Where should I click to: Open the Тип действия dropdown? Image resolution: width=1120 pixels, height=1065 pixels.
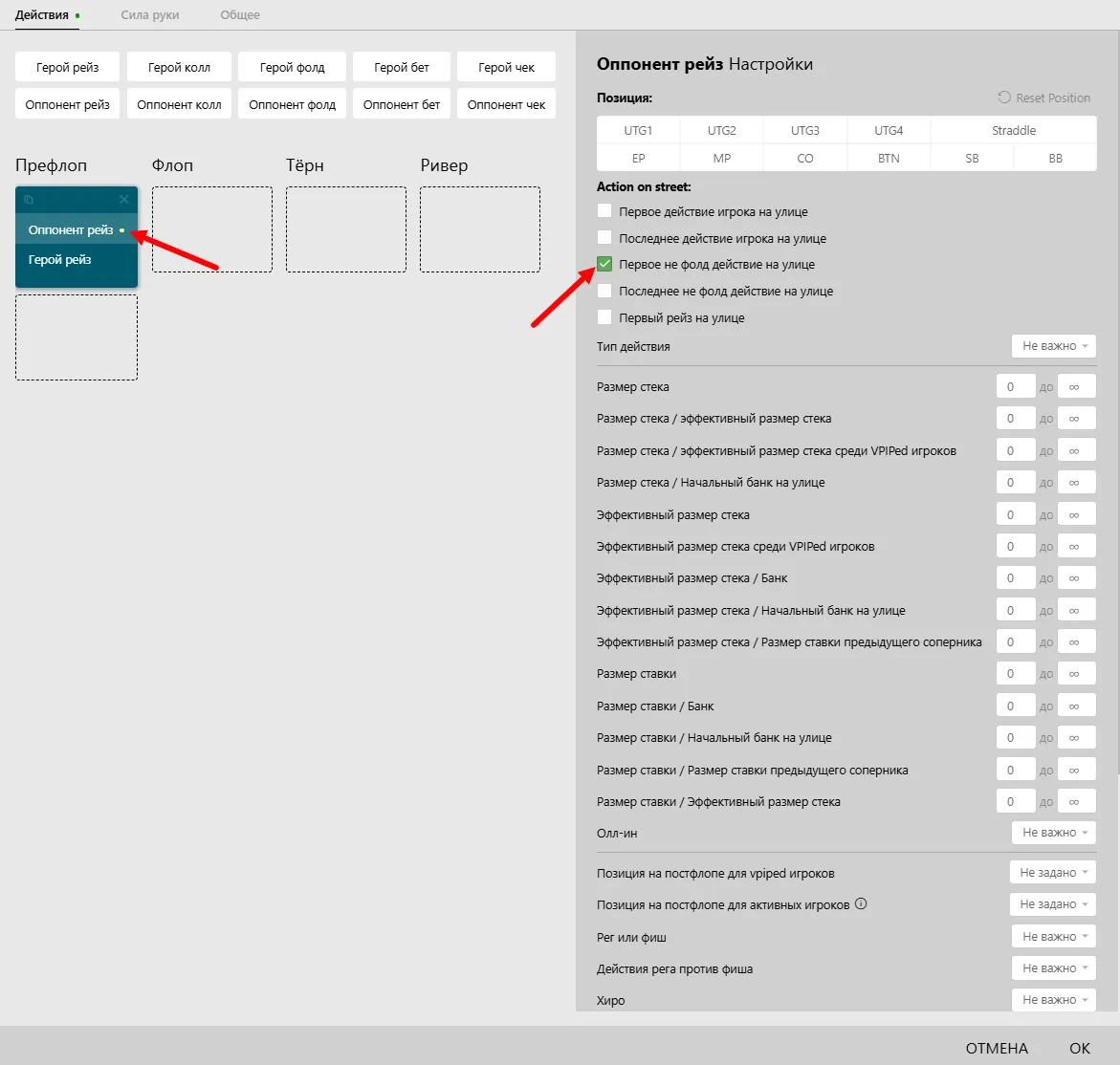click(1054, 346)
